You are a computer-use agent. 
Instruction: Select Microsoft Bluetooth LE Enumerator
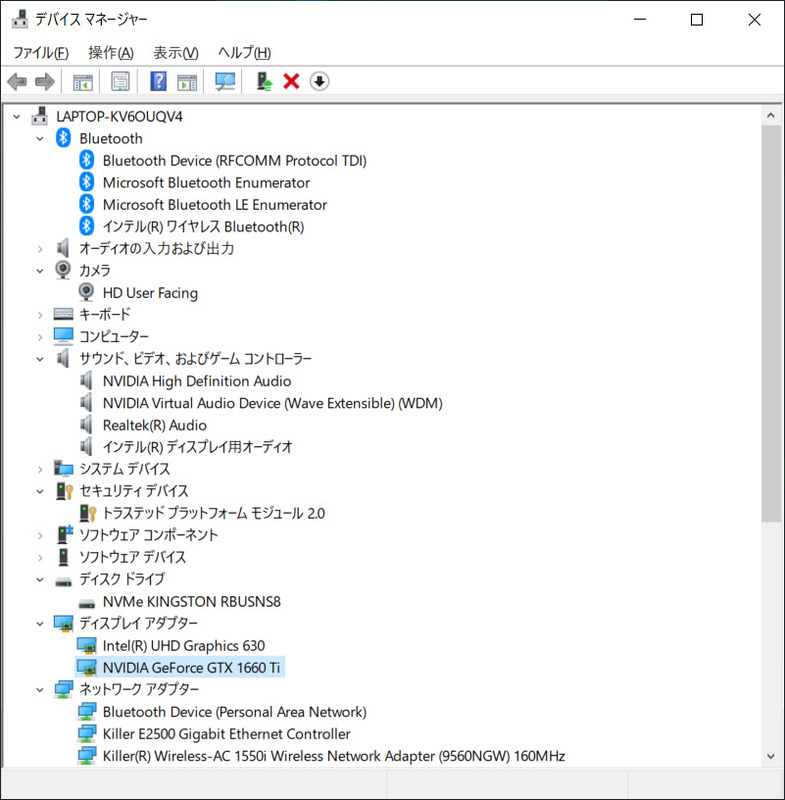(x=215, y=205)
